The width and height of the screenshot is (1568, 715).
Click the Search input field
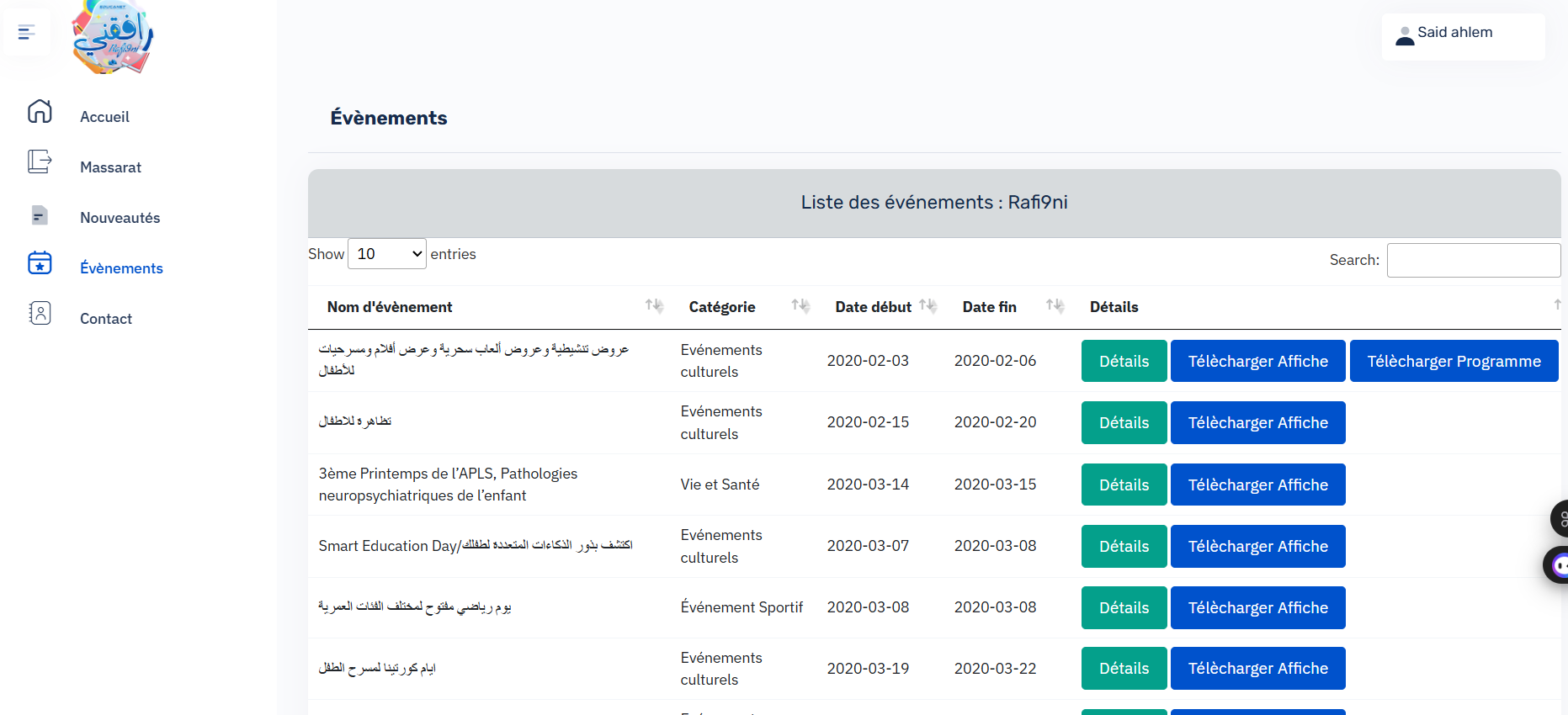coord(1473,260)
